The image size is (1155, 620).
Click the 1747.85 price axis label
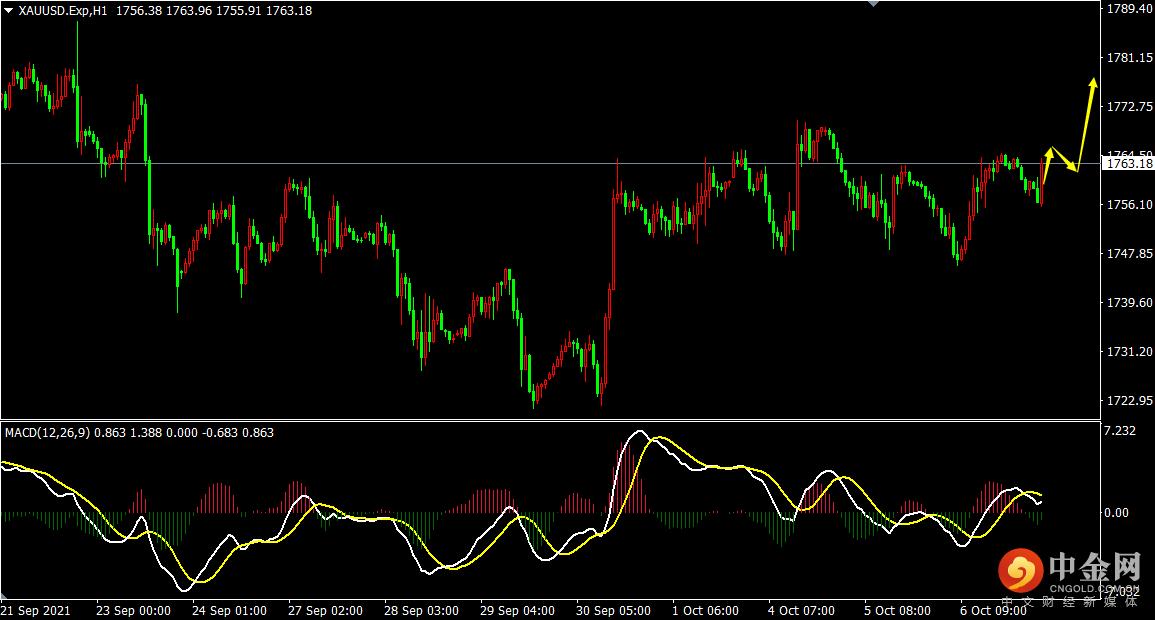coord(1127,254)
